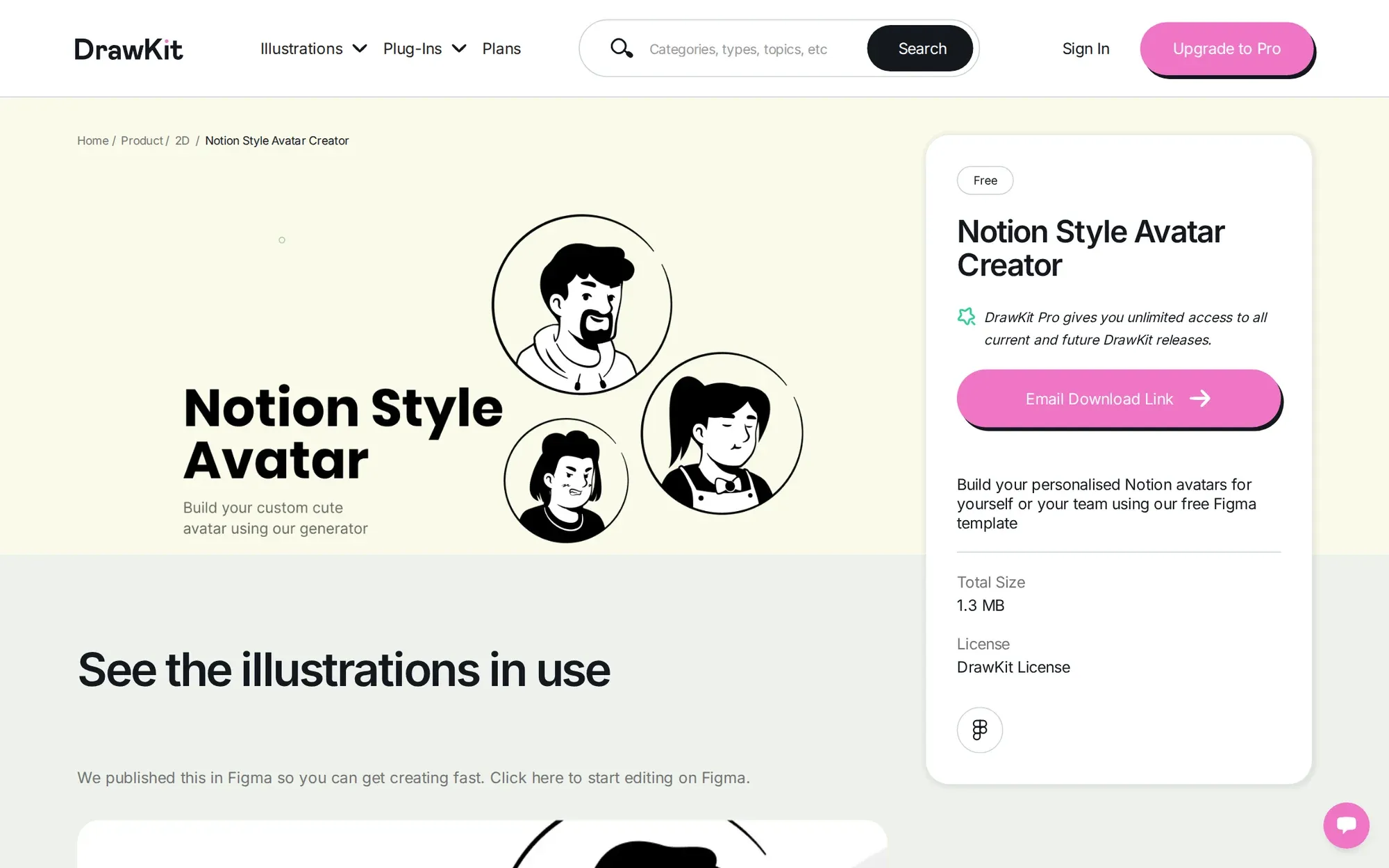Click the black Search button

[x=922, y=49]
